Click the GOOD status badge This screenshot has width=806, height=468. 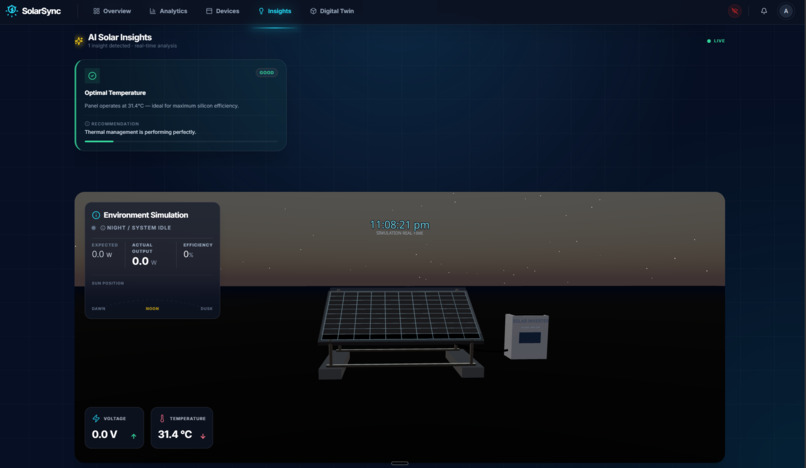coord(266,73)
